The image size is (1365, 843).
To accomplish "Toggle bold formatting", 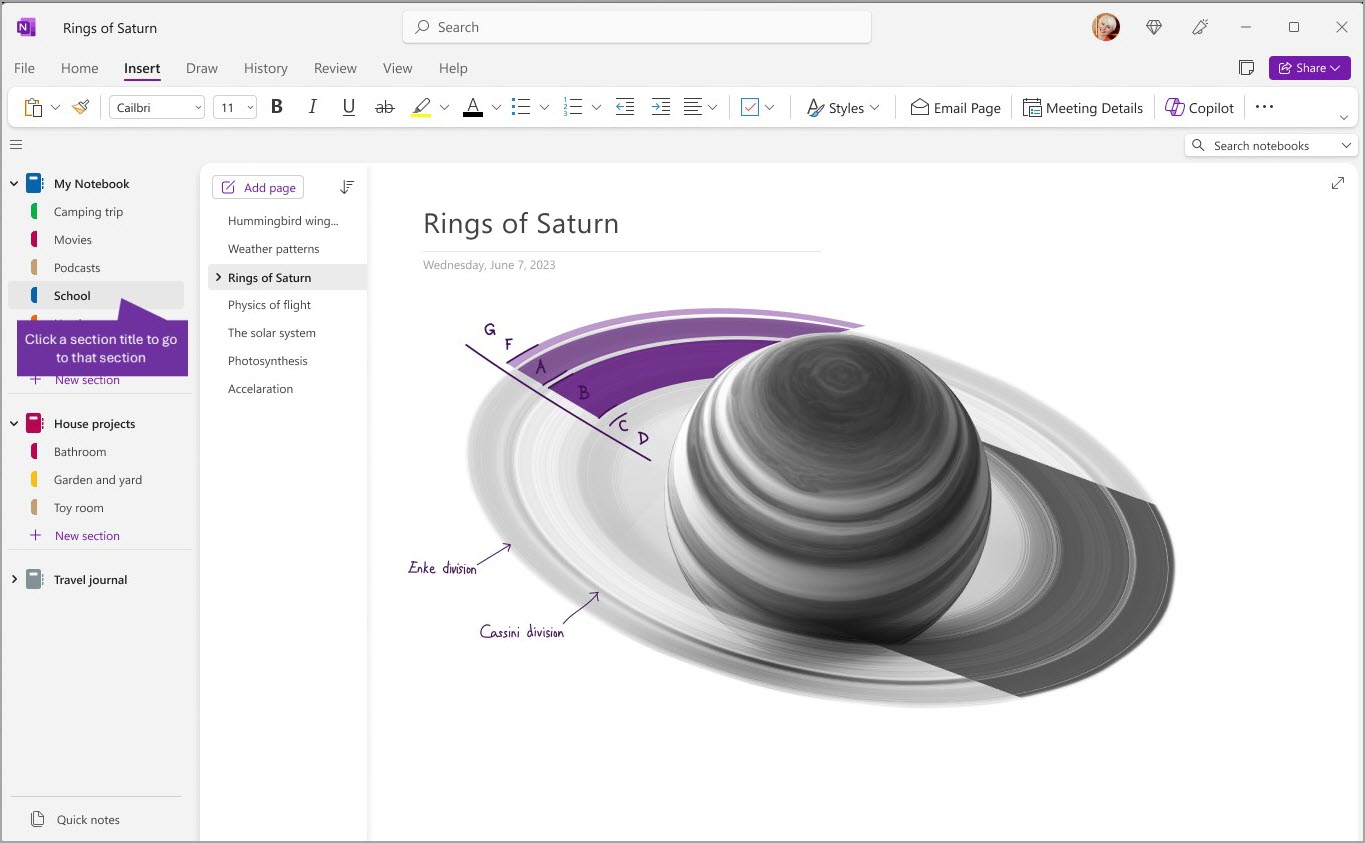I will coord(276,106).
